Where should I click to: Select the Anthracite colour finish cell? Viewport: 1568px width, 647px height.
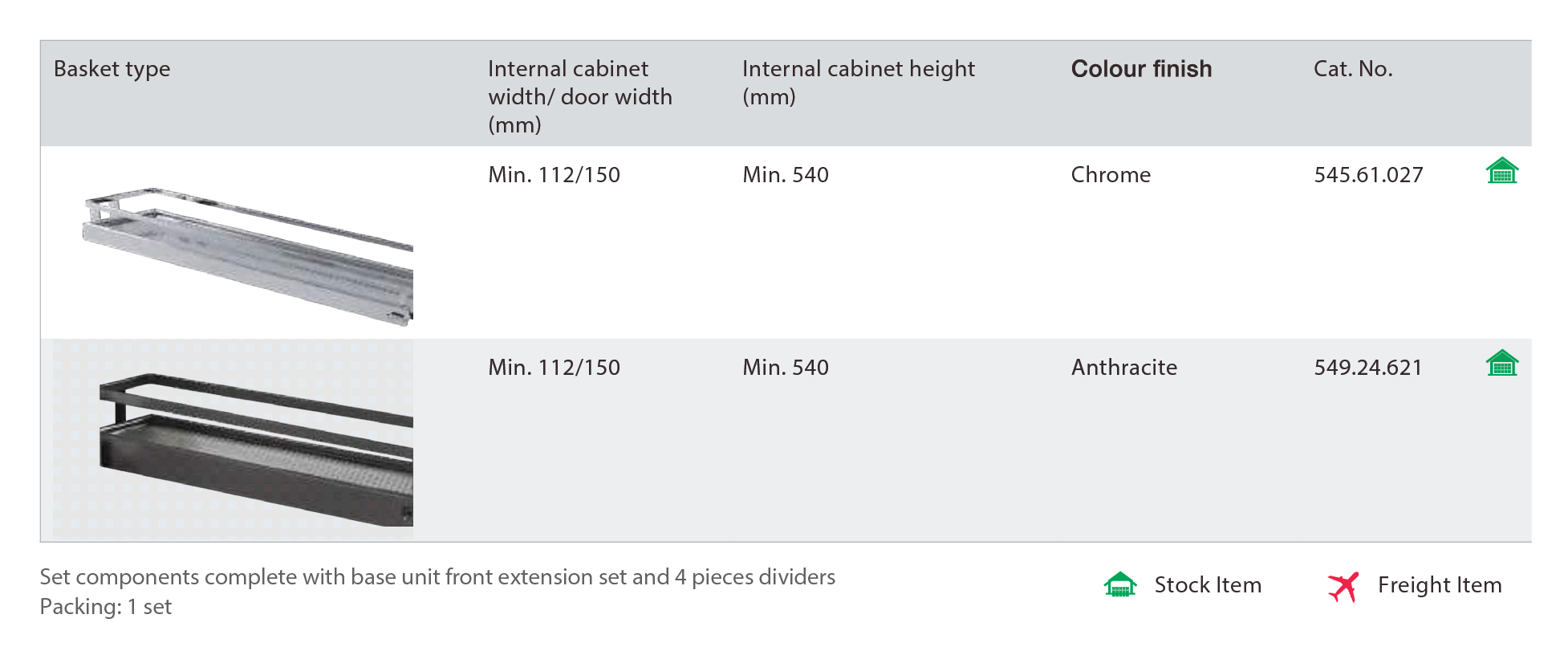pyautogui.click(x=1124, y=368)
